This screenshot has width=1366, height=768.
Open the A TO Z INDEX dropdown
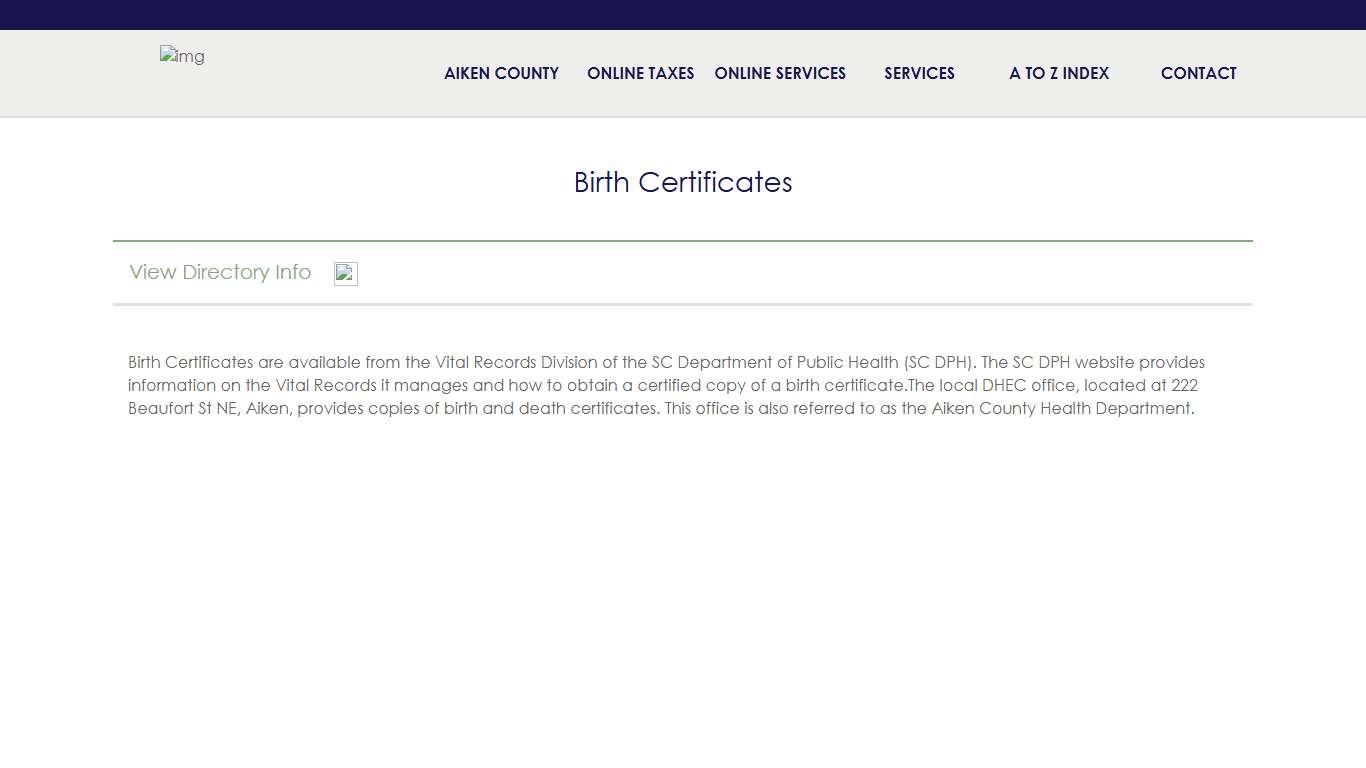pyautogui.click(x=1058, y=73)
